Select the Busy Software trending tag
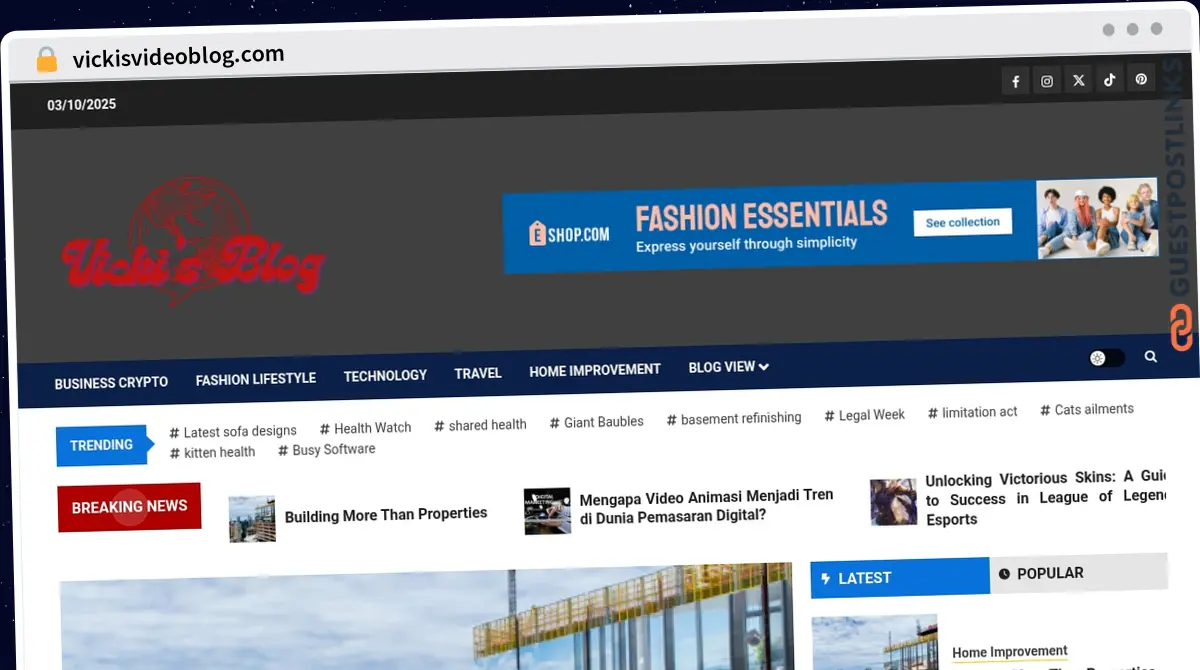Screen dimensions: 1200x670 (x=327, y=450)
